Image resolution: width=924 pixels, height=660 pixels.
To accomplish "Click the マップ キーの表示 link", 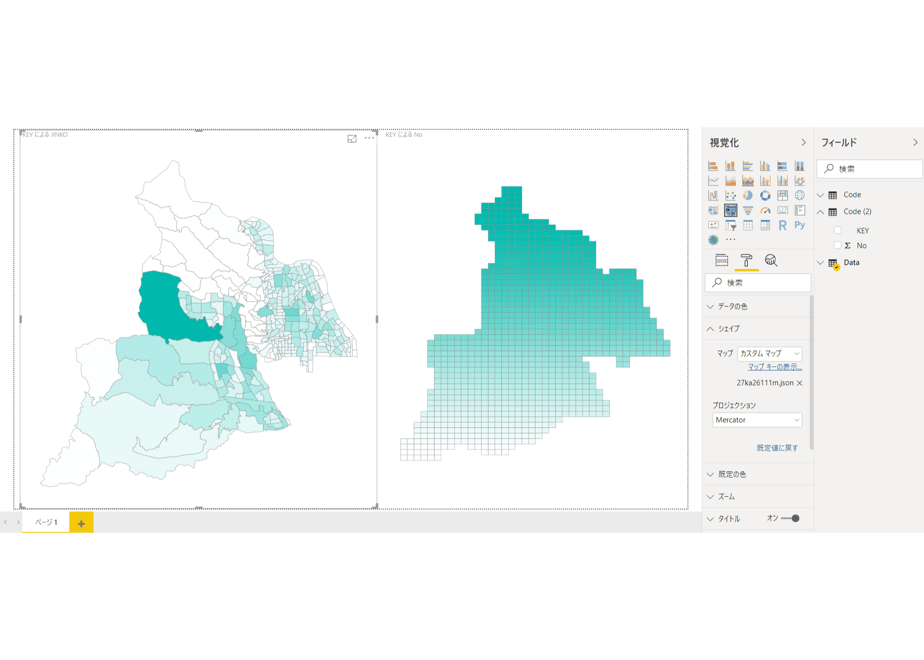I will click(x=775, y=367).
